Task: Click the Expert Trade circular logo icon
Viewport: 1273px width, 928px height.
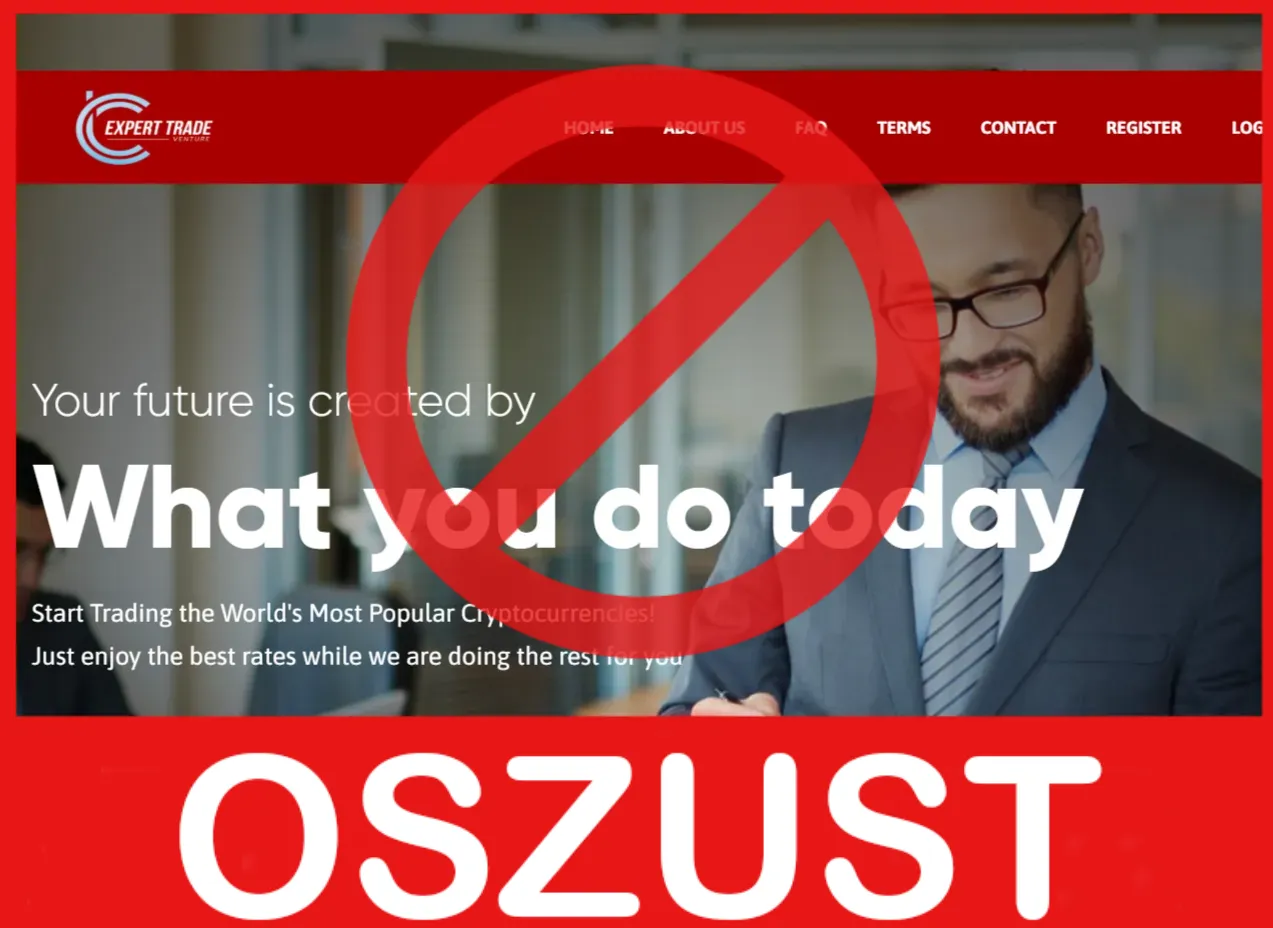Action: [113, 127]
